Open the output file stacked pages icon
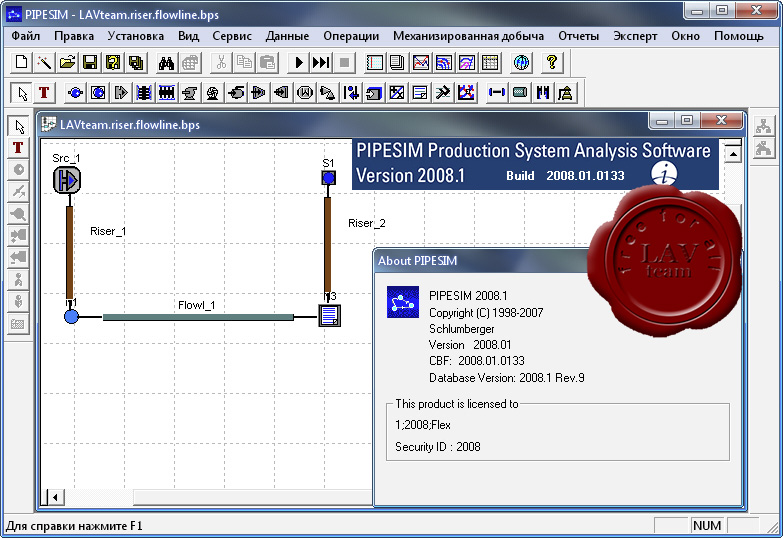Screen dimensions: 783x538 pyautogui.click(x=398, y=62)
